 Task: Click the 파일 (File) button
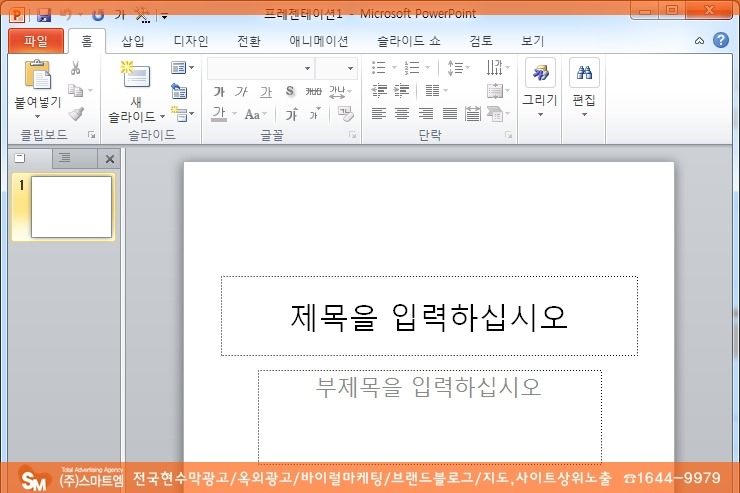35,41
